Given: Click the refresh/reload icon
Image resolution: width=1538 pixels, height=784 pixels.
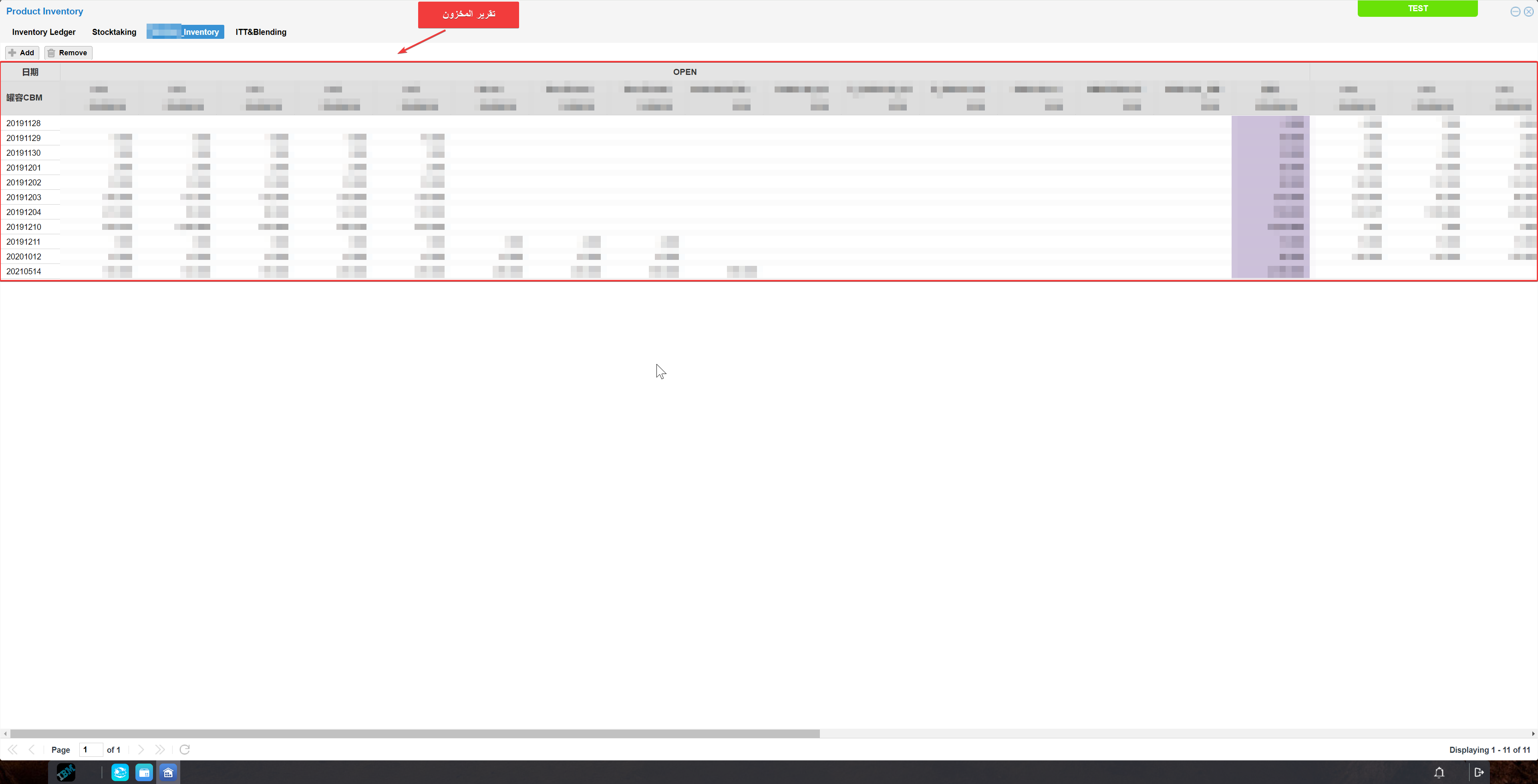Looking at the screenshot, I should 185,750.
